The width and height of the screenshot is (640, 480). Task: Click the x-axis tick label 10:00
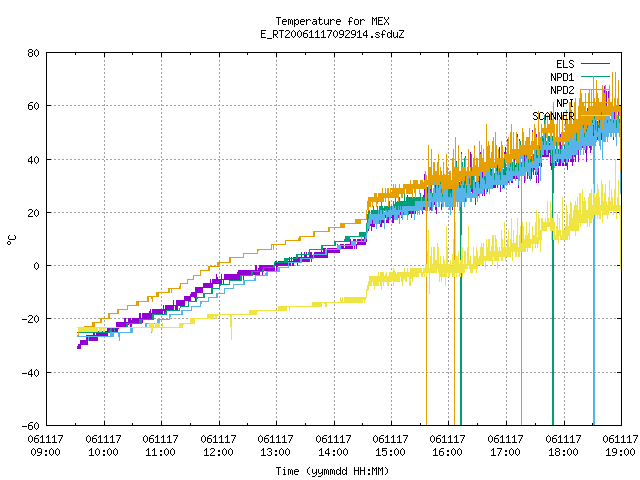click(103, 452)
